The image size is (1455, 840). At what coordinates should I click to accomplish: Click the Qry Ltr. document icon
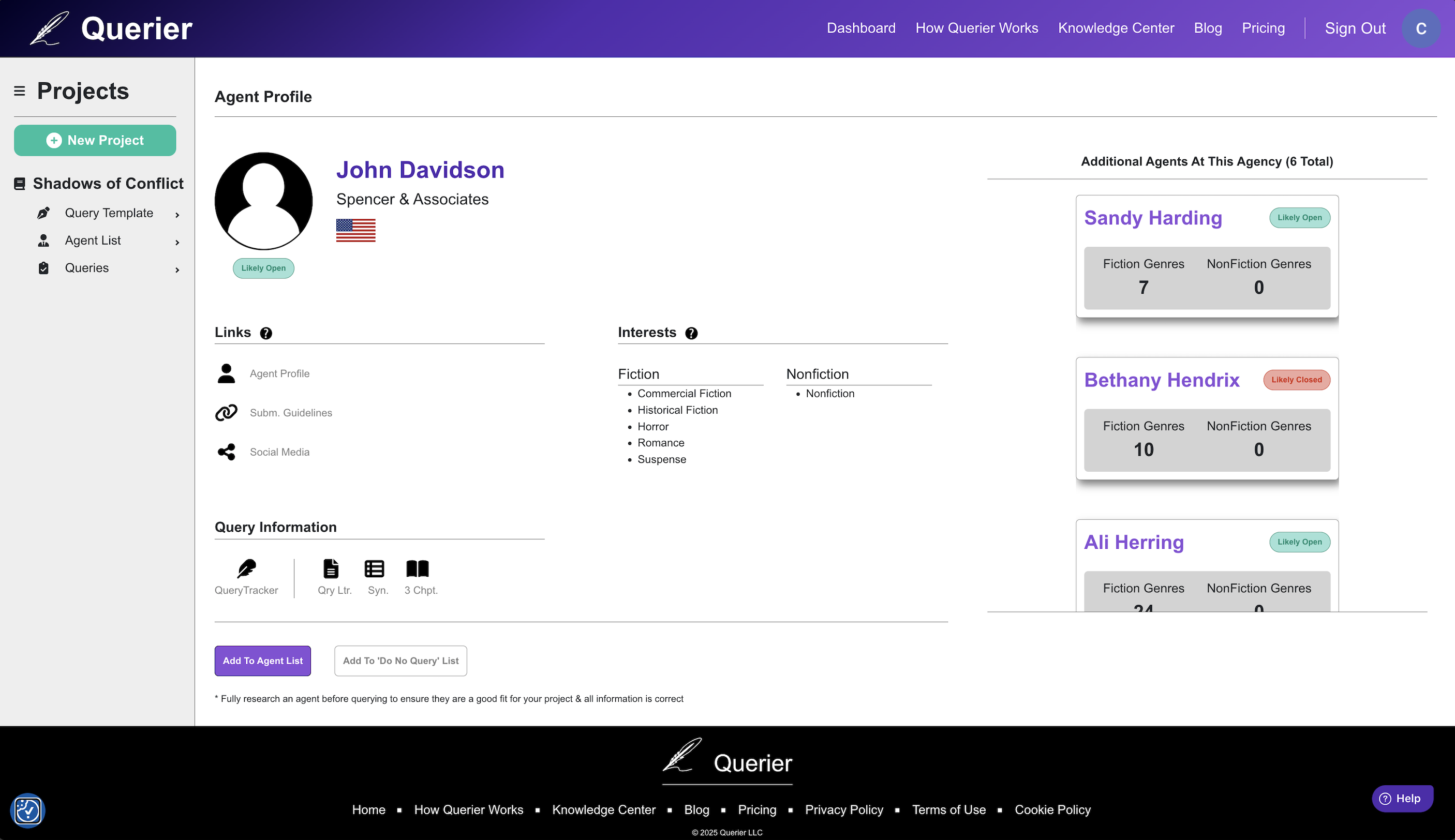331,569
